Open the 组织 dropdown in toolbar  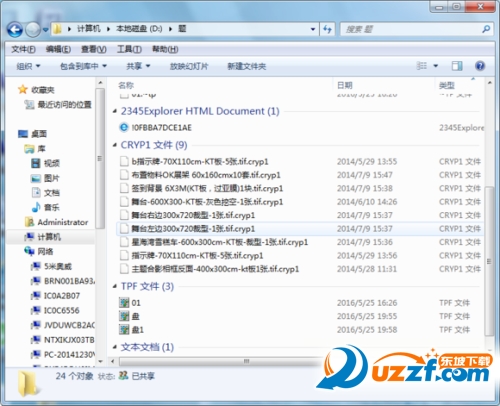pyautogui.click(x=28, y=66)
